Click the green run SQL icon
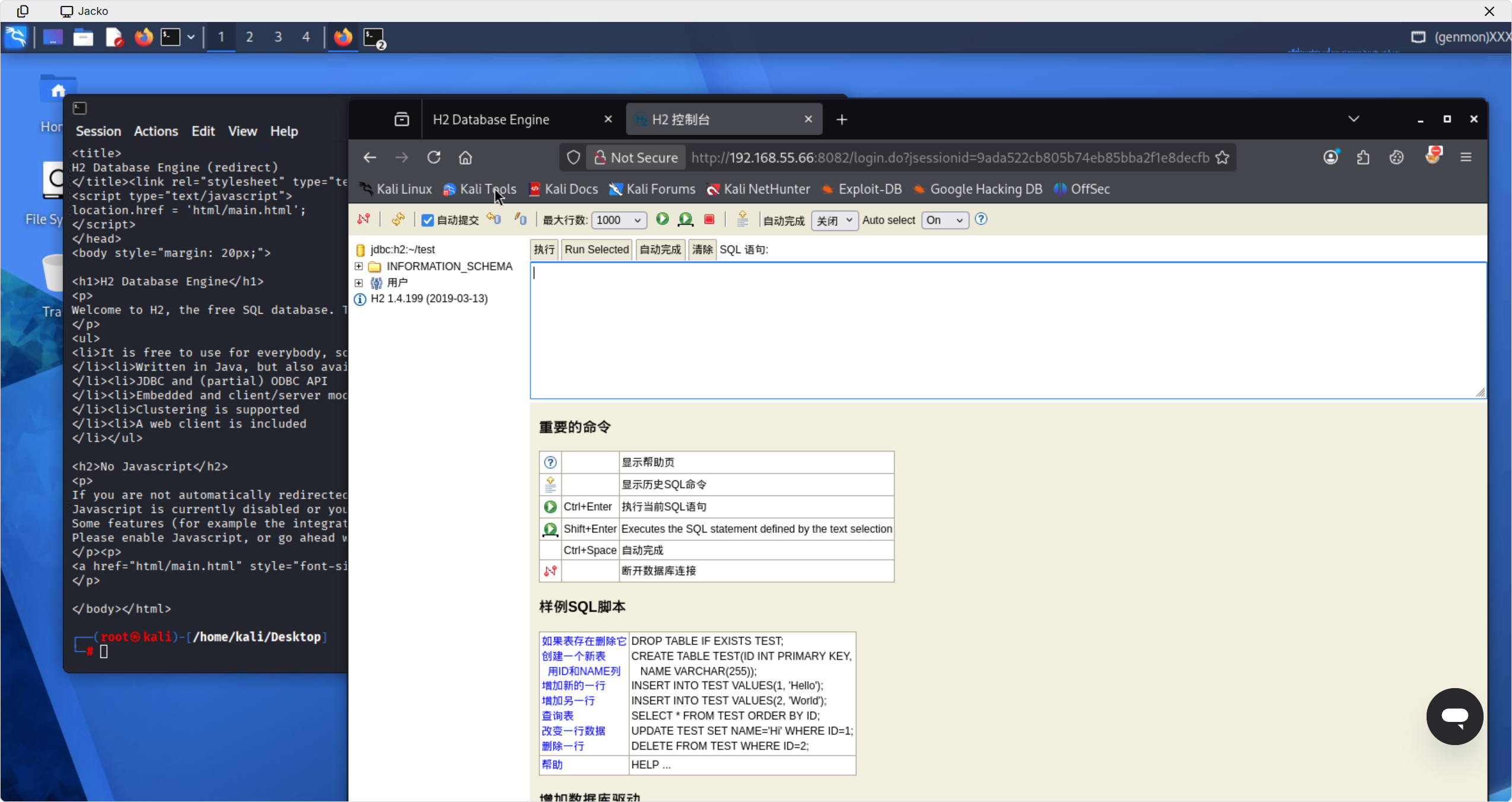The height and width of the screenshot is (802, 1512). tap(662, 219)
